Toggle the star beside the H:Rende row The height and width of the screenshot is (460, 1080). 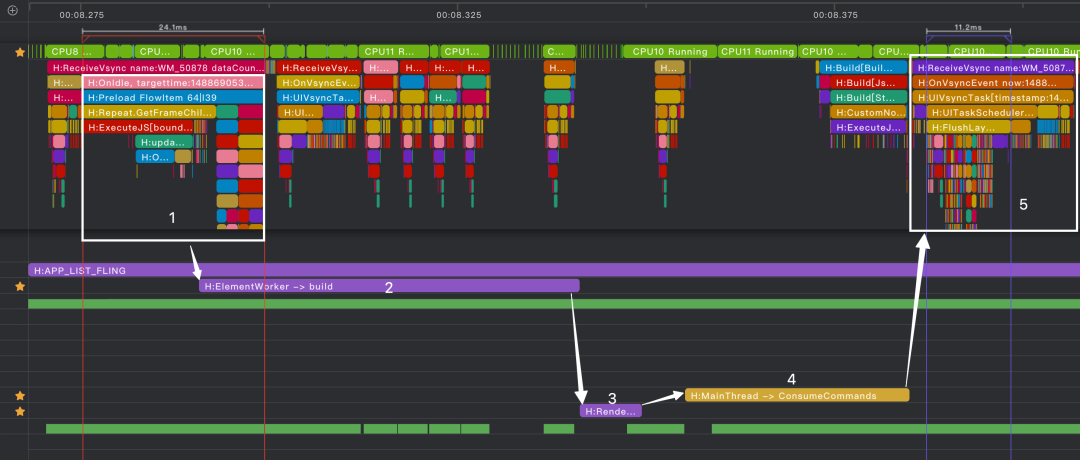click(20, 411)
